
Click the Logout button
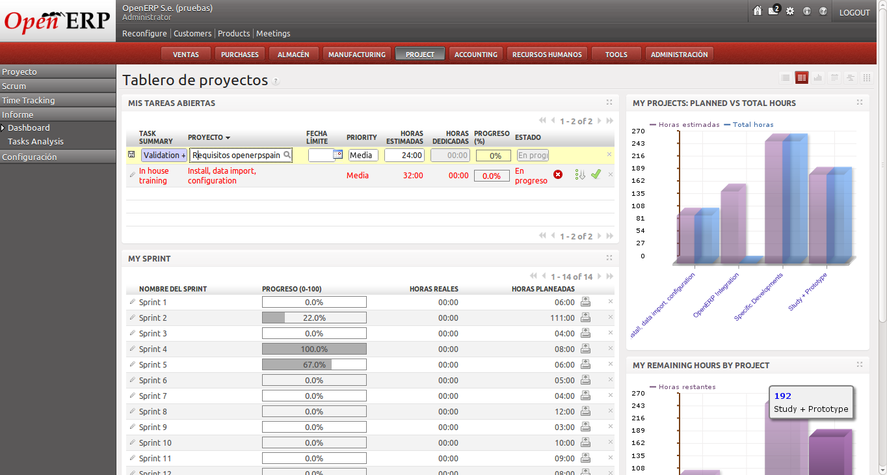855,12
